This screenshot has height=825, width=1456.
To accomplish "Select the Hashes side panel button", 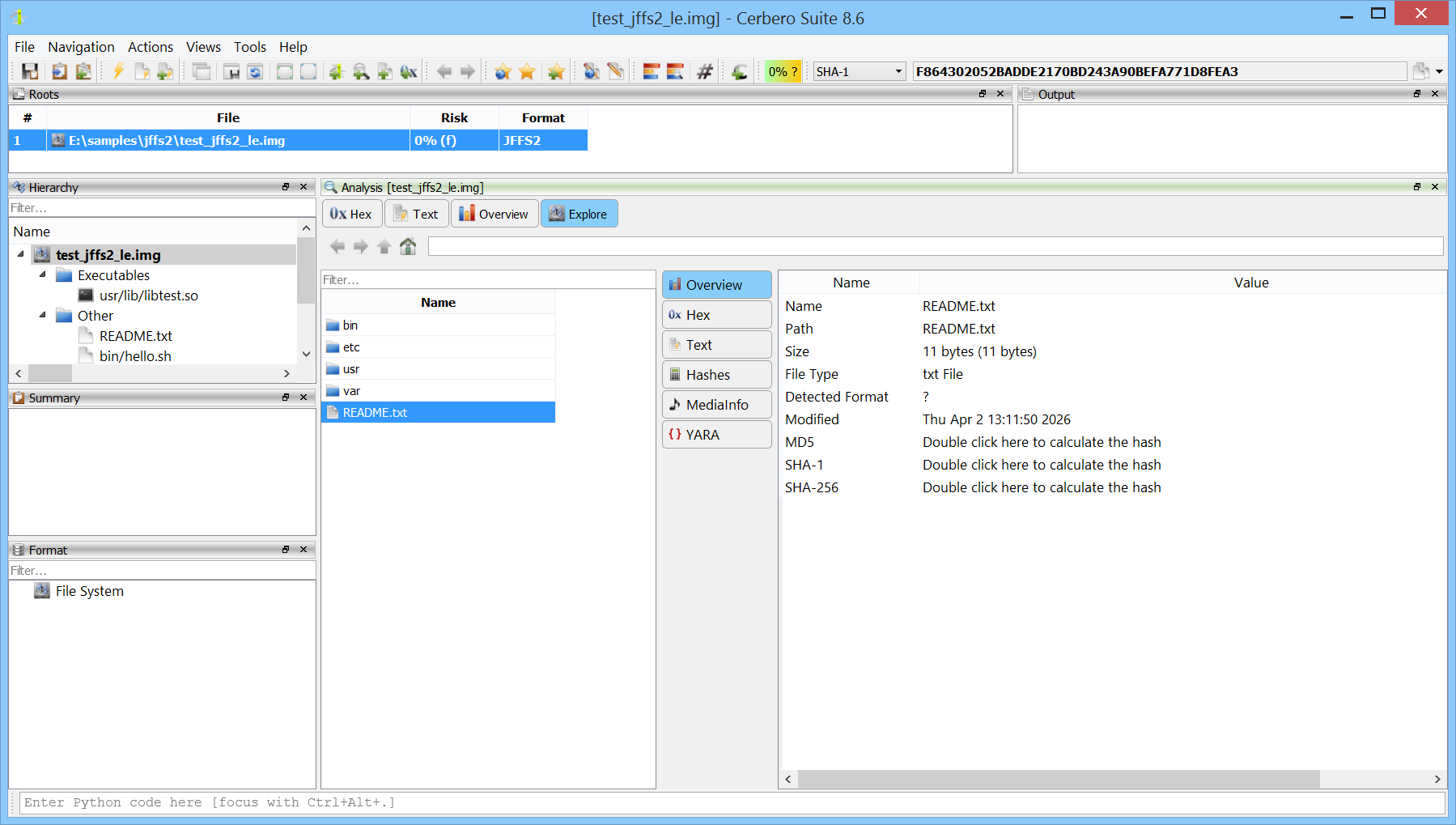I will (x=716, y=375).
